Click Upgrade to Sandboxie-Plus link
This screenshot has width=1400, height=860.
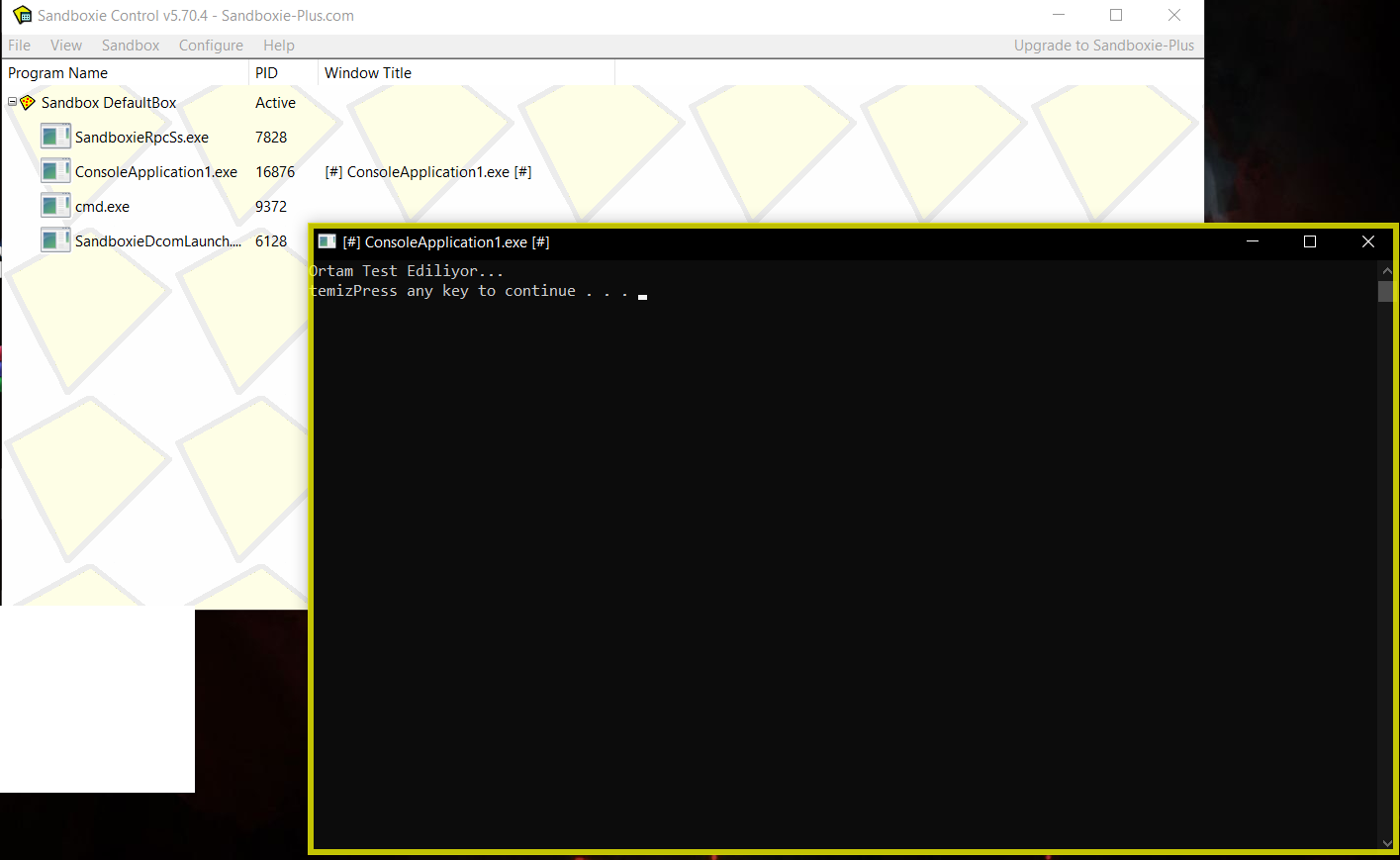click(x=1104, y=46)
